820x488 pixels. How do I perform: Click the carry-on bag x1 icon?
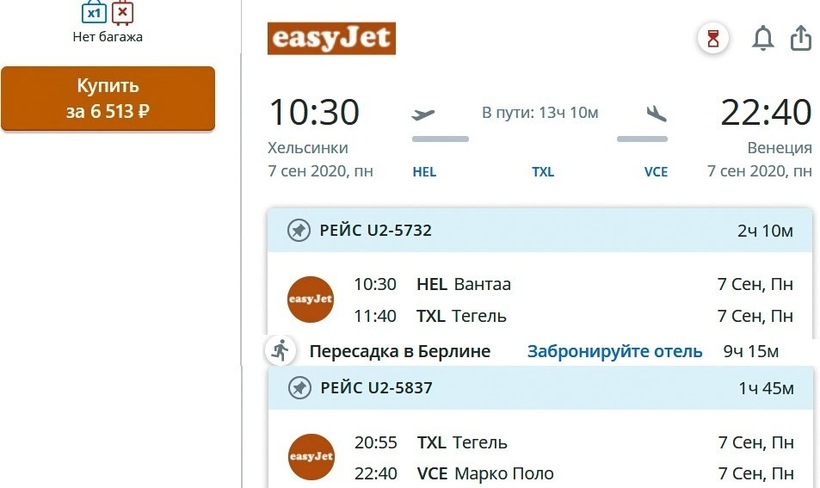pos(93,13)
